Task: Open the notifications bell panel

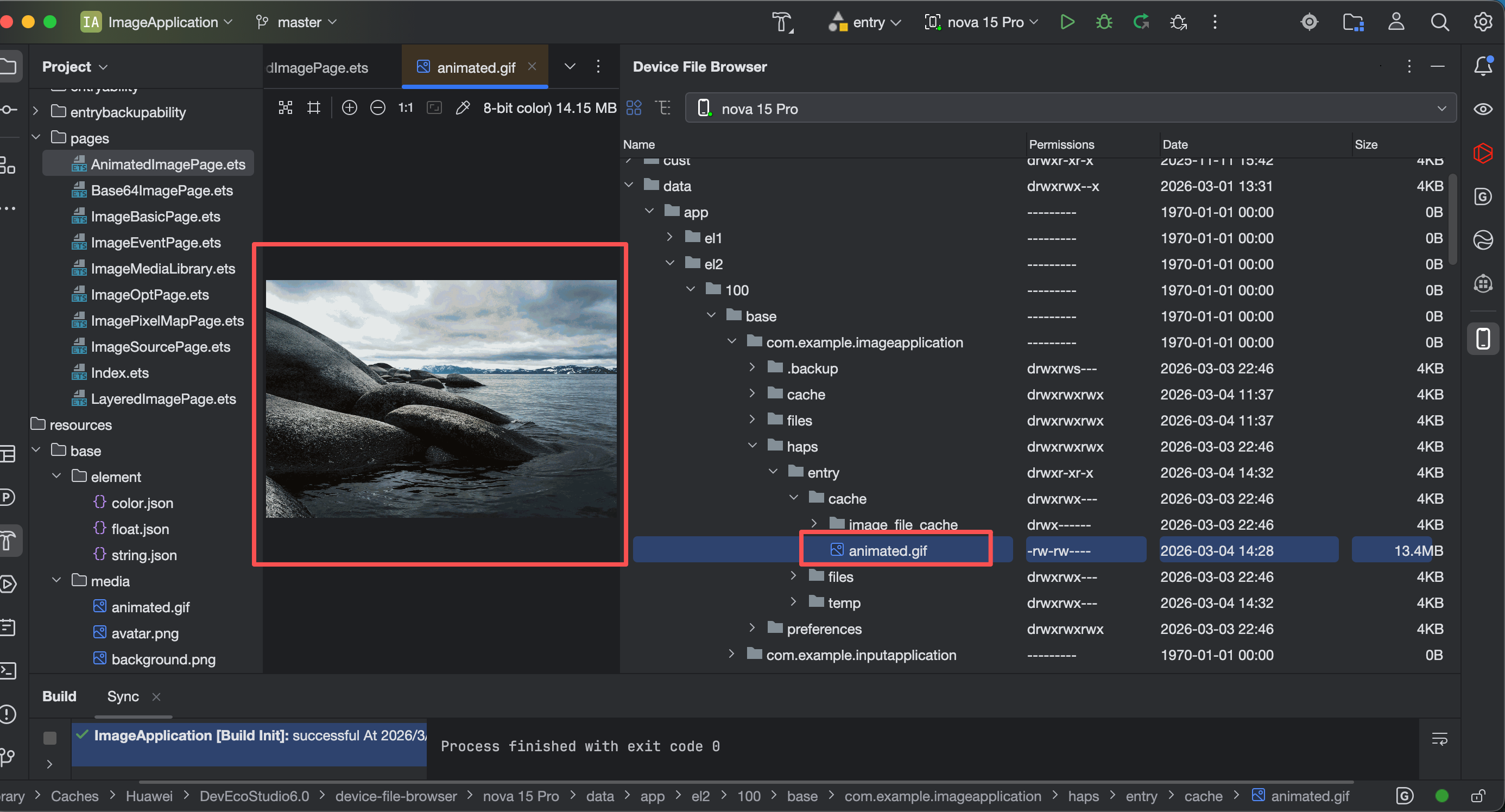Action: click(1483, 66)
